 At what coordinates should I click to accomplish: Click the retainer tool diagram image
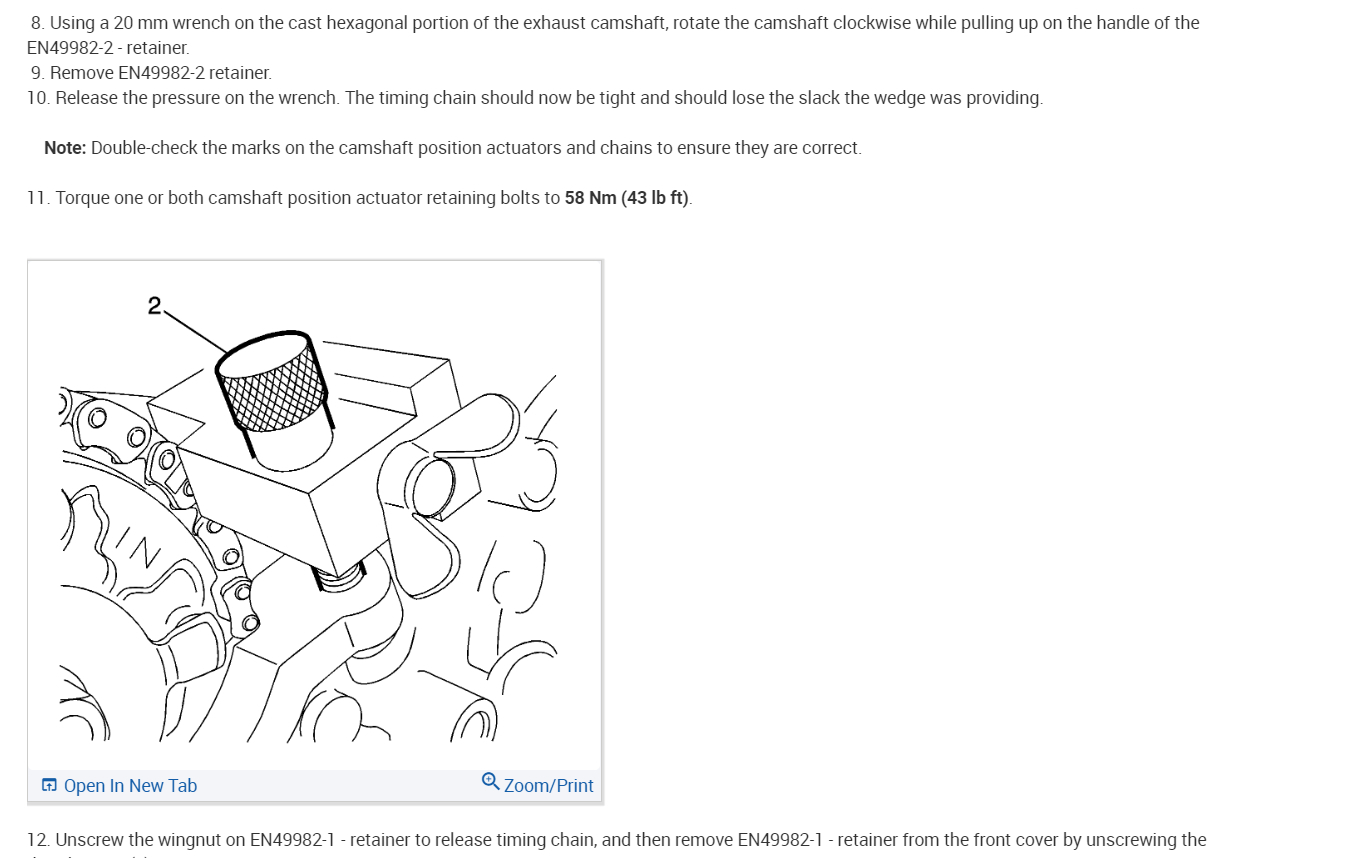pyautogui.click(x=314, y=515)
